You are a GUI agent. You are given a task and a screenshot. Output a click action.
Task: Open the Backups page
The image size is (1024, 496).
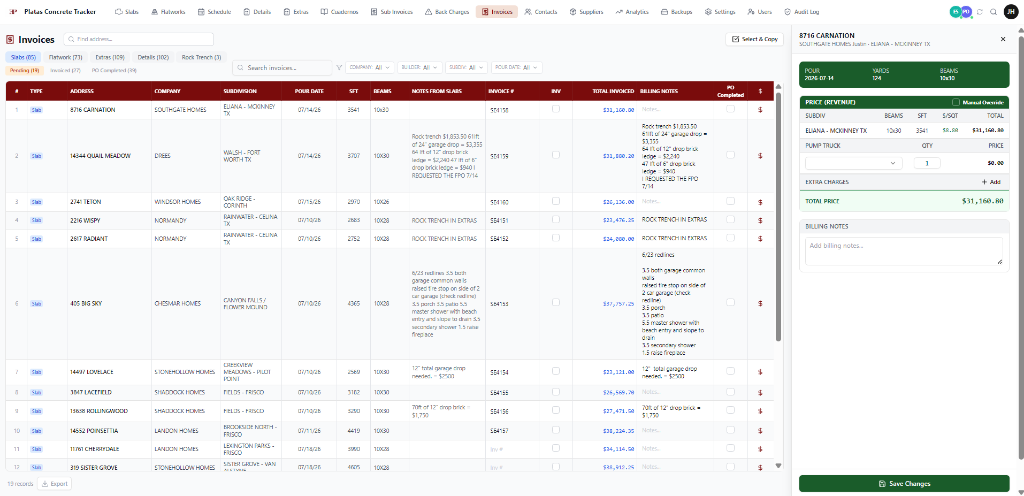[678, 12]
